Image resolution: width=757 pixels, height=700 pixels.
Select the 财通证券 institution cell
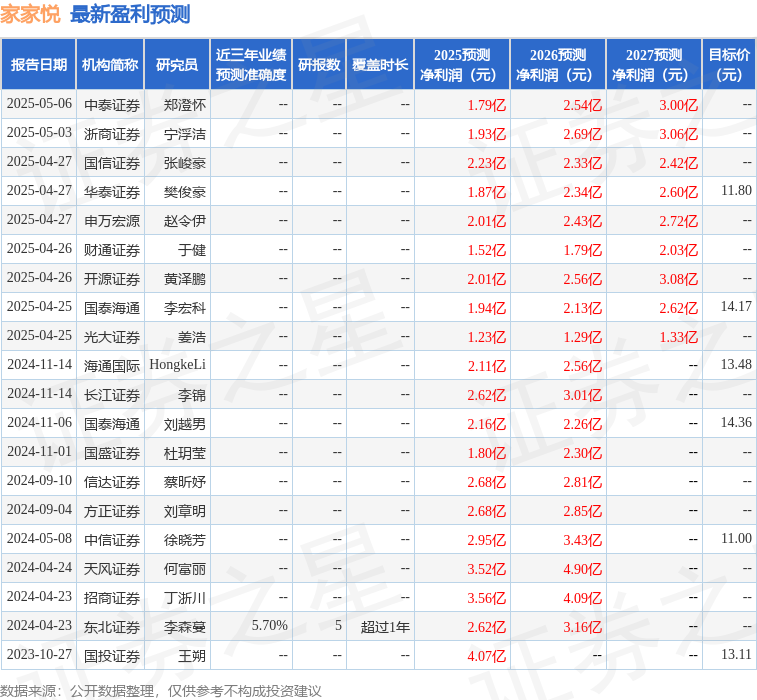(x=112, y=250)
